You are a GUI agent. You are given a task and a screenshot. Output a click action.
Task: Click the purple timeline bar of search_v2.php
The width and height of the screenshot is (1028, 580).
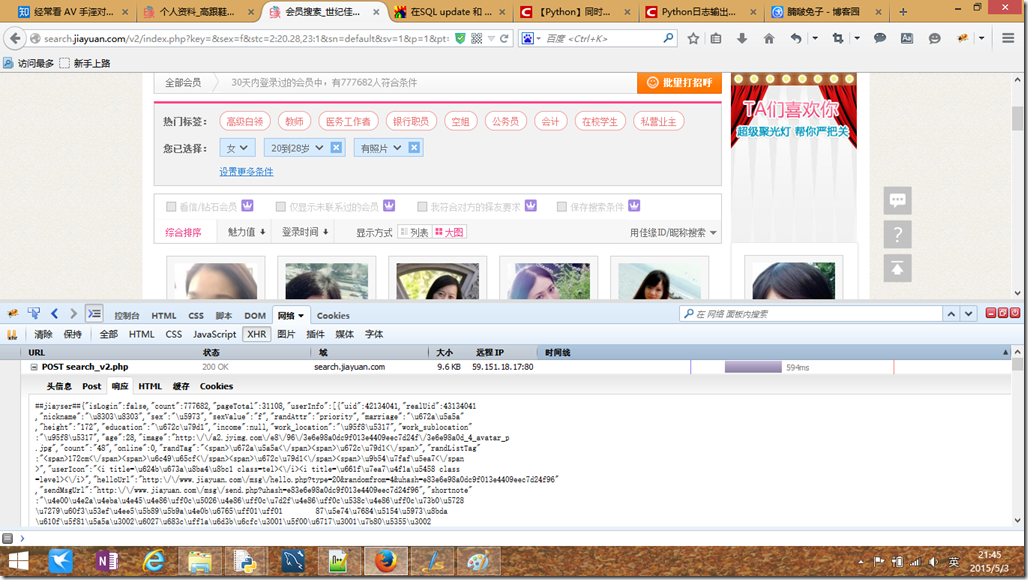coord(753,367)
